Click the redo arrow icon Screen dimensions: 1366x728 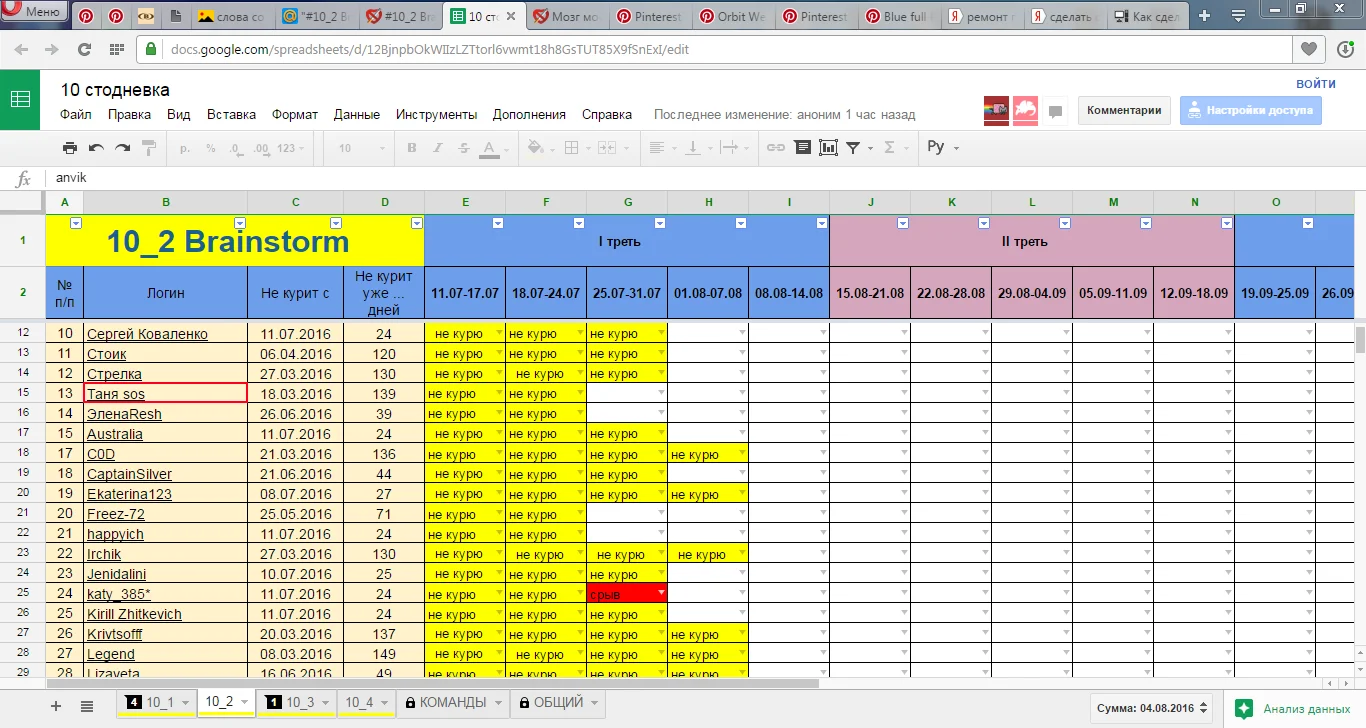[122, 148]
